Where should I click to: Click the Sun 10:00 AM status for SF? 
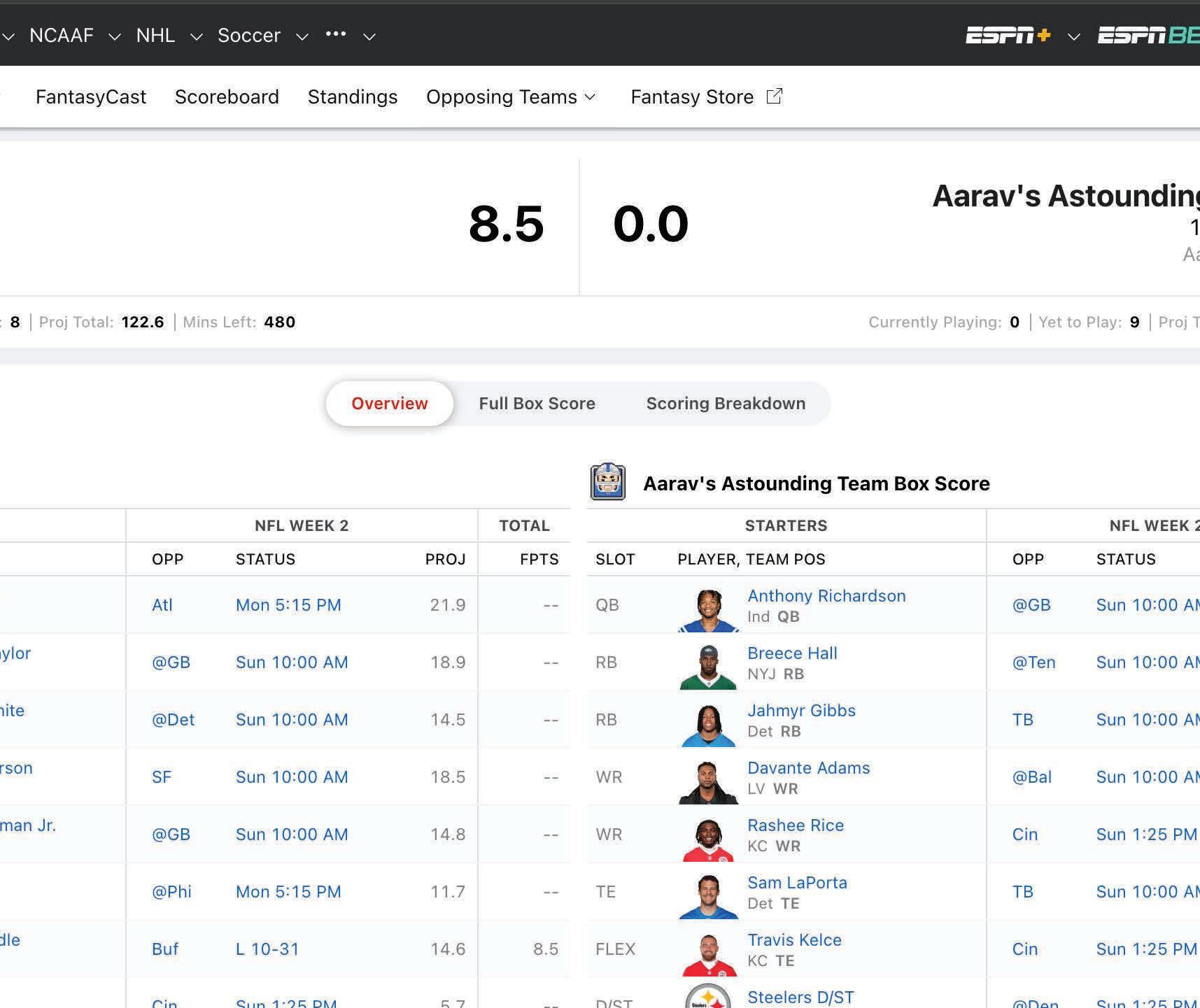click(x=292, y=777)
